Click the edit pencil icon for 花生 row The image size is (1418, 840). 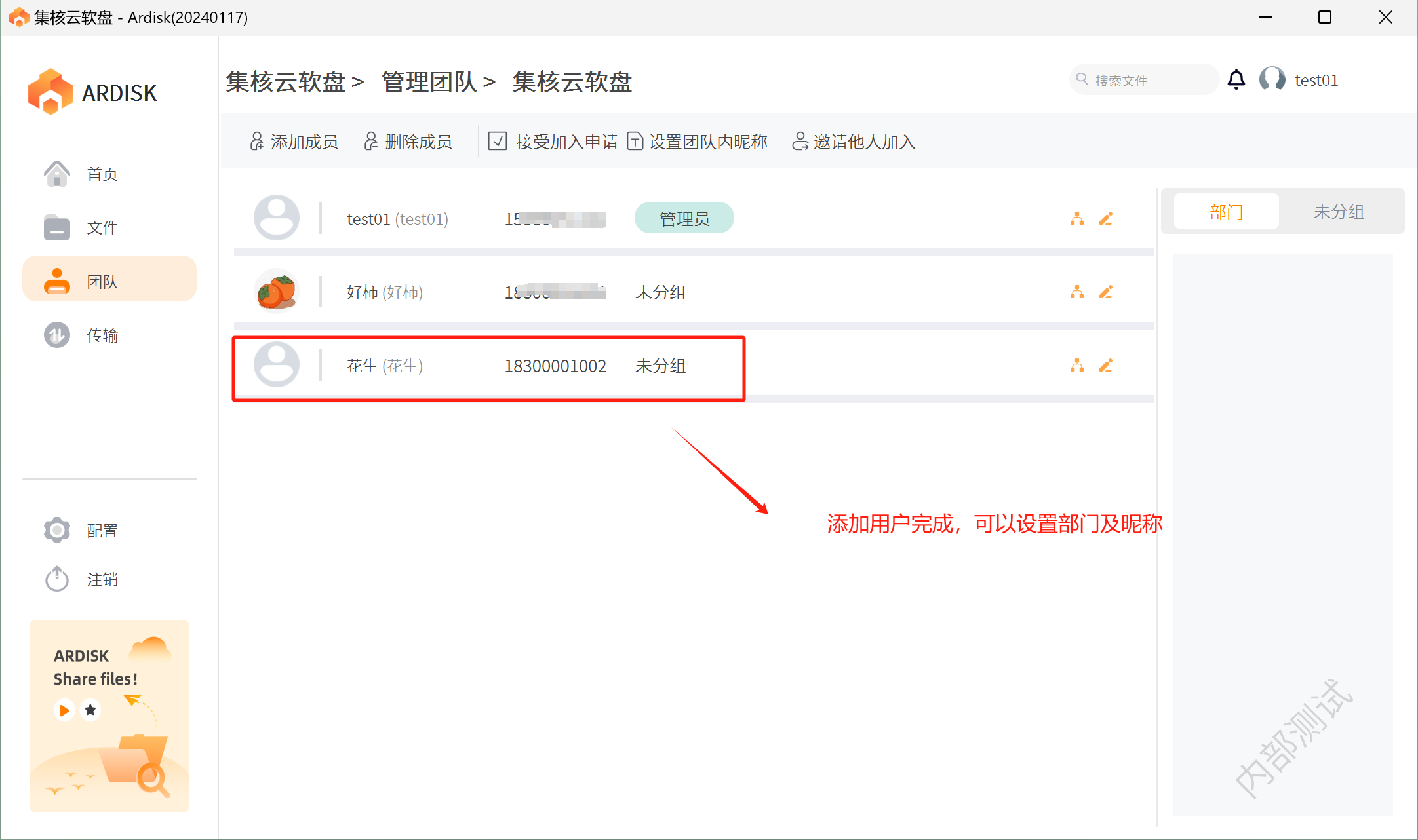coord(1106,366)
